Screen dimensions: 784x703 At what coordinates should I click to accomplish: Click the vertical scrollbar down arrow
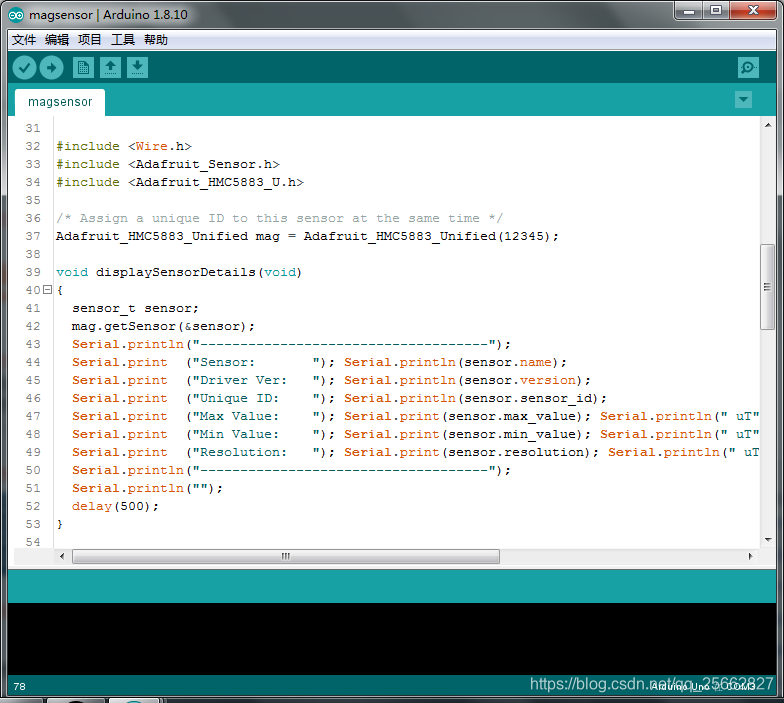point(768,540)
